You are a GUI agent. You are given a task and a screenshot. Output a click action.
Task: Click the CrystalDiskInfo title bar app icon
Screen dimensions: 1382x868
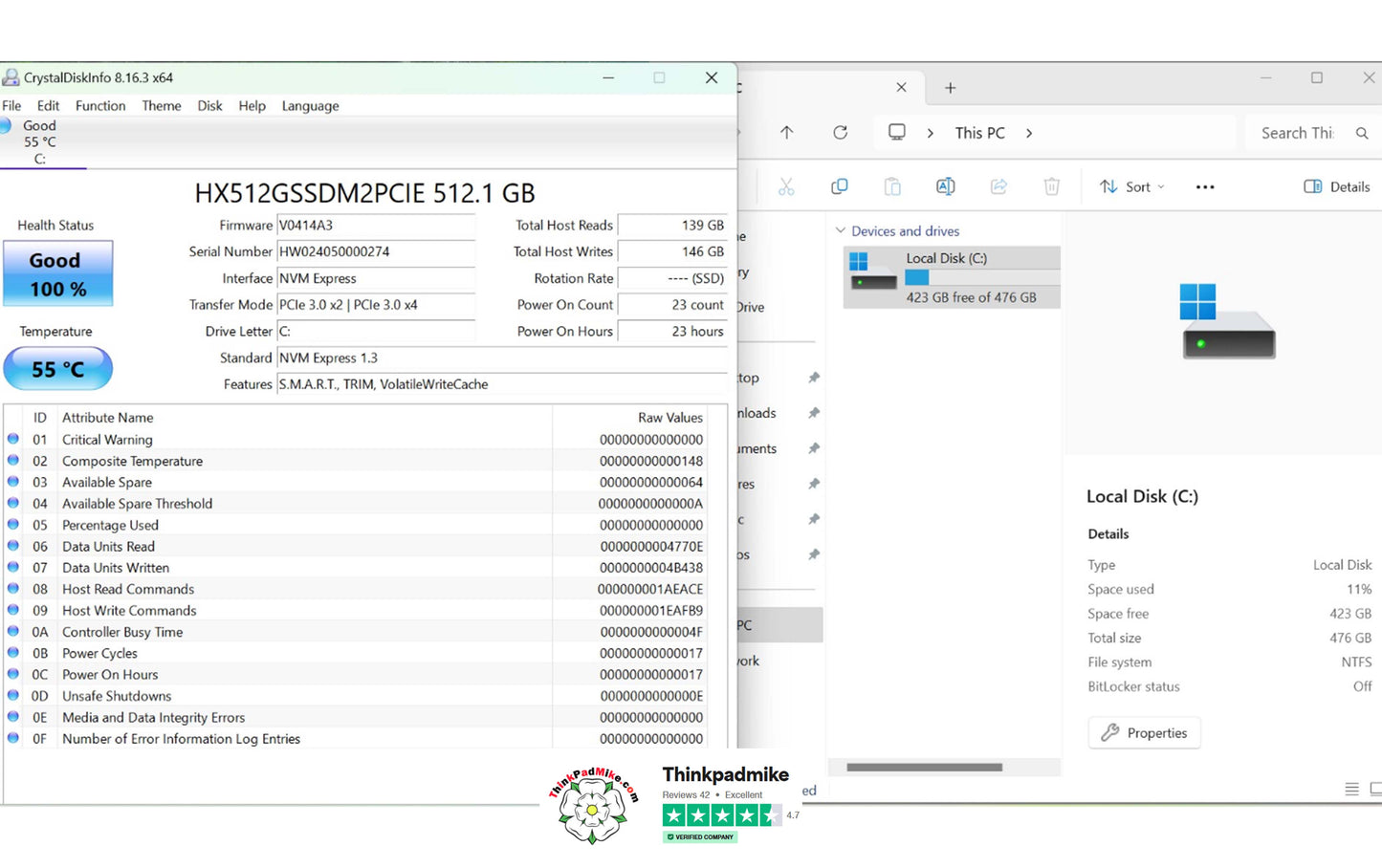[x=11, y=77]
